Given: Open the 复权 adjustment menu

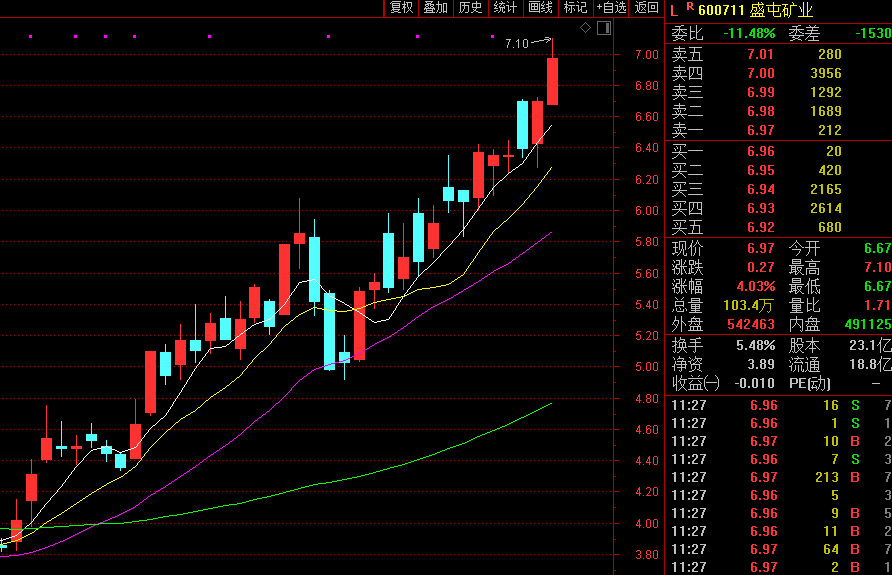Looking at the screenshot, I should (x=401, y=8).
